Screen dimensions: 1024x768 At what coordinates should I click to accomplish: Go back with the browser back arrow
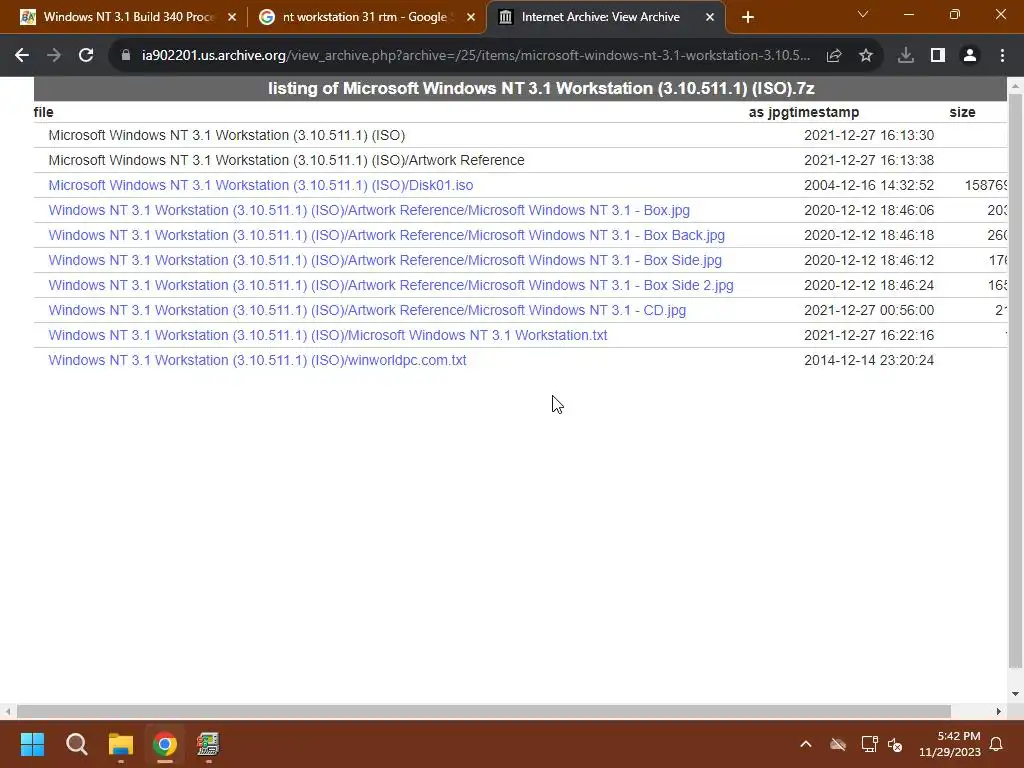(x=22, y=56)
